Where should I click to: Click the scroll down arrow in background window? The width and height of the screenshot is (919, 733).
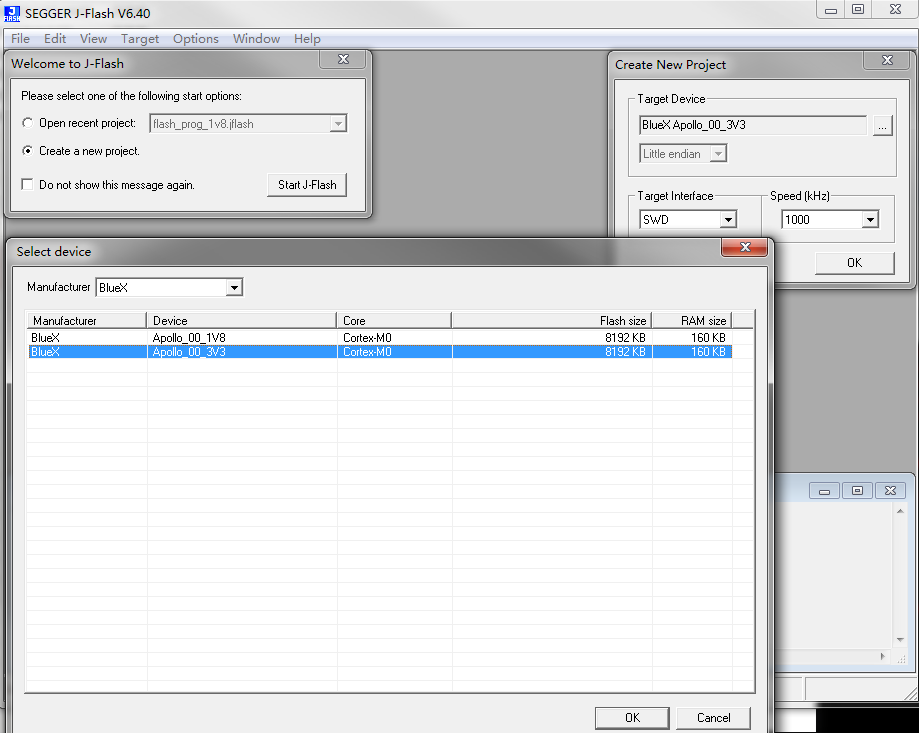900,640
